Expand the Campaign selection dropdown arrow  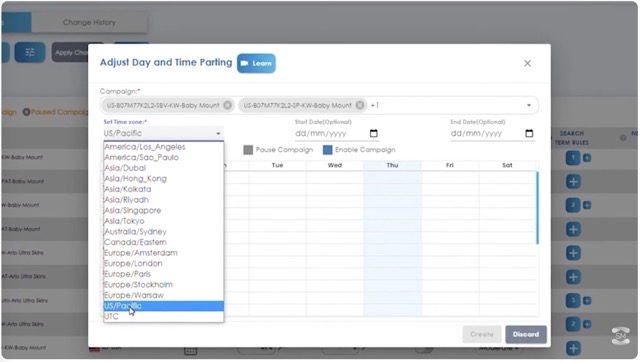(529, 105)
